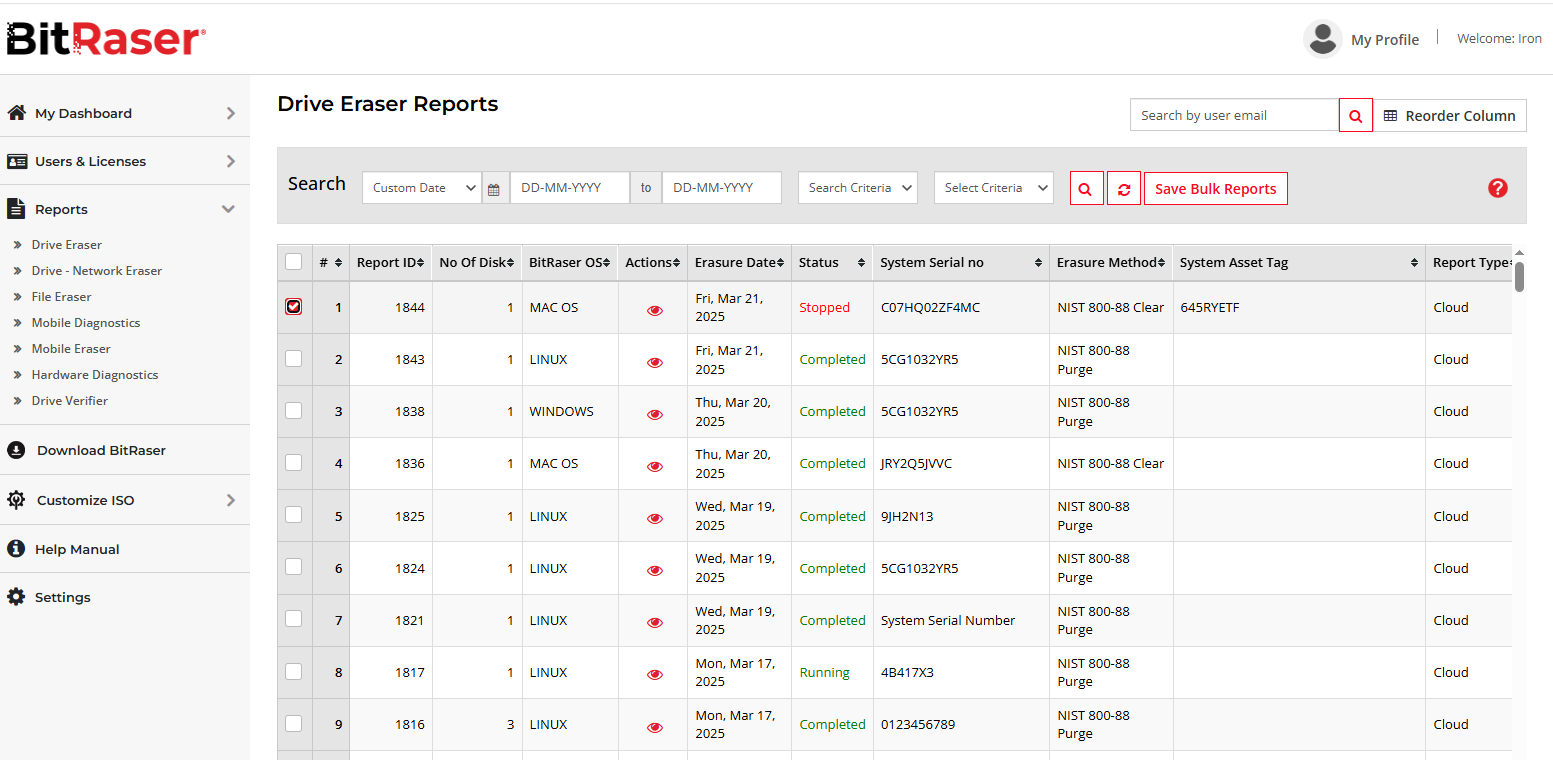Click the calendar icon beside date field

tap(493, 188)
